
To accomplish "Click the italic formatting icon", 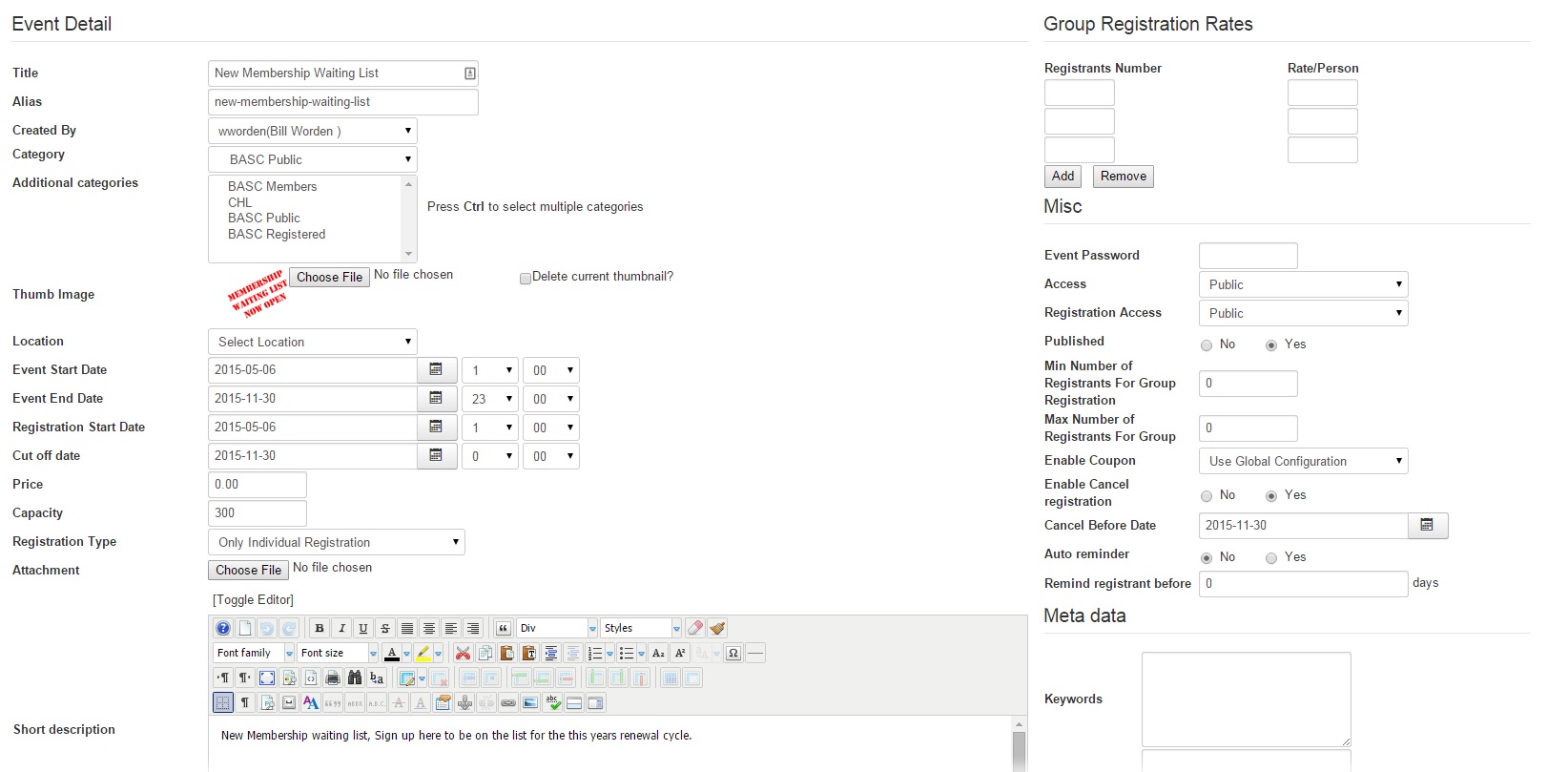I will point(341,628).
